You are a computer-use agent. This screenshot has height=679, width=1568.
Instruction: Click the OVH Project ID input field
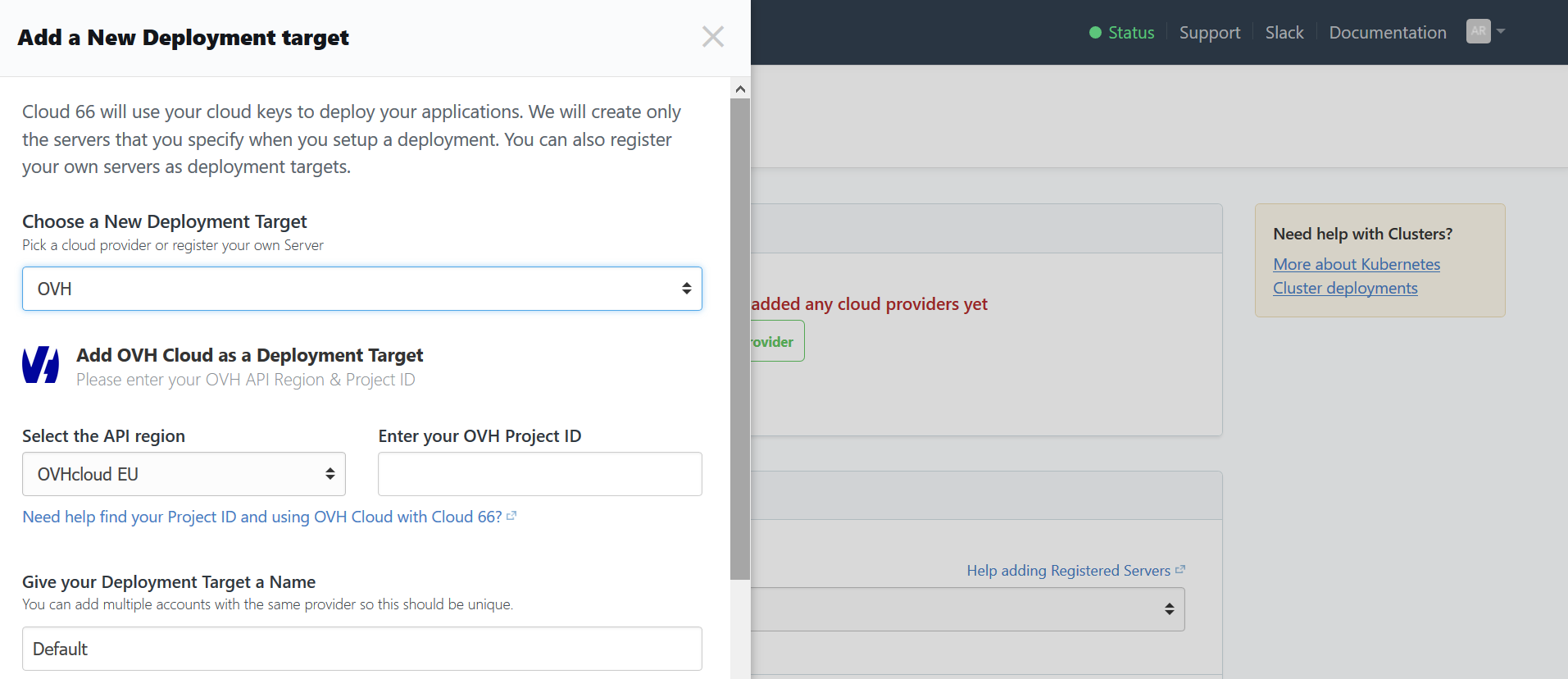pos(539,474)
